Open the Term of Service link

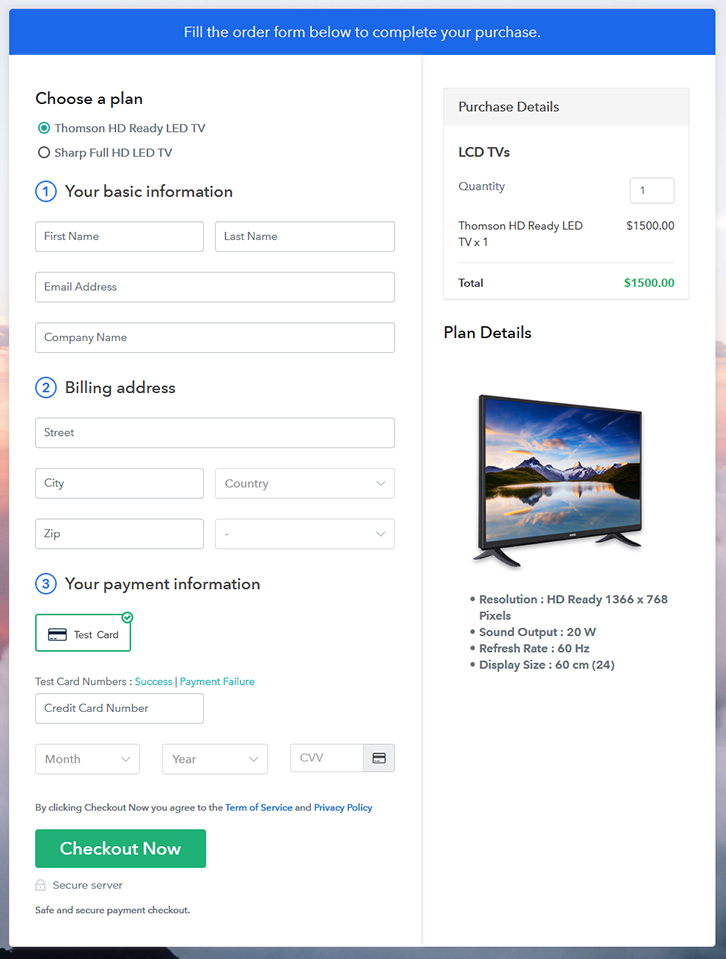pyautogui.click(x=259, y=807)
